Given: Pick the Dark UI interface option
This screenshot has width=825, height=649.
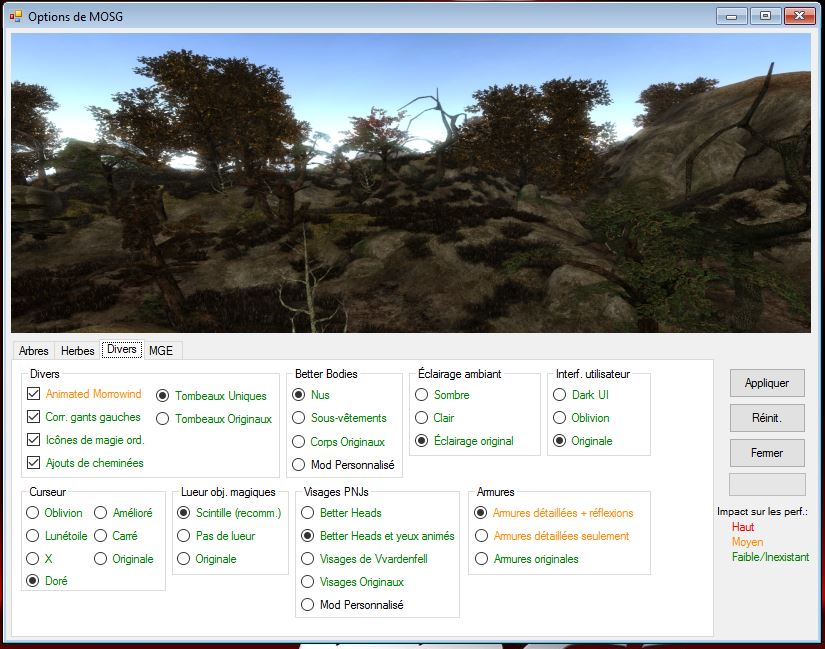Looking at the screenshot, I should pos(560,395).
